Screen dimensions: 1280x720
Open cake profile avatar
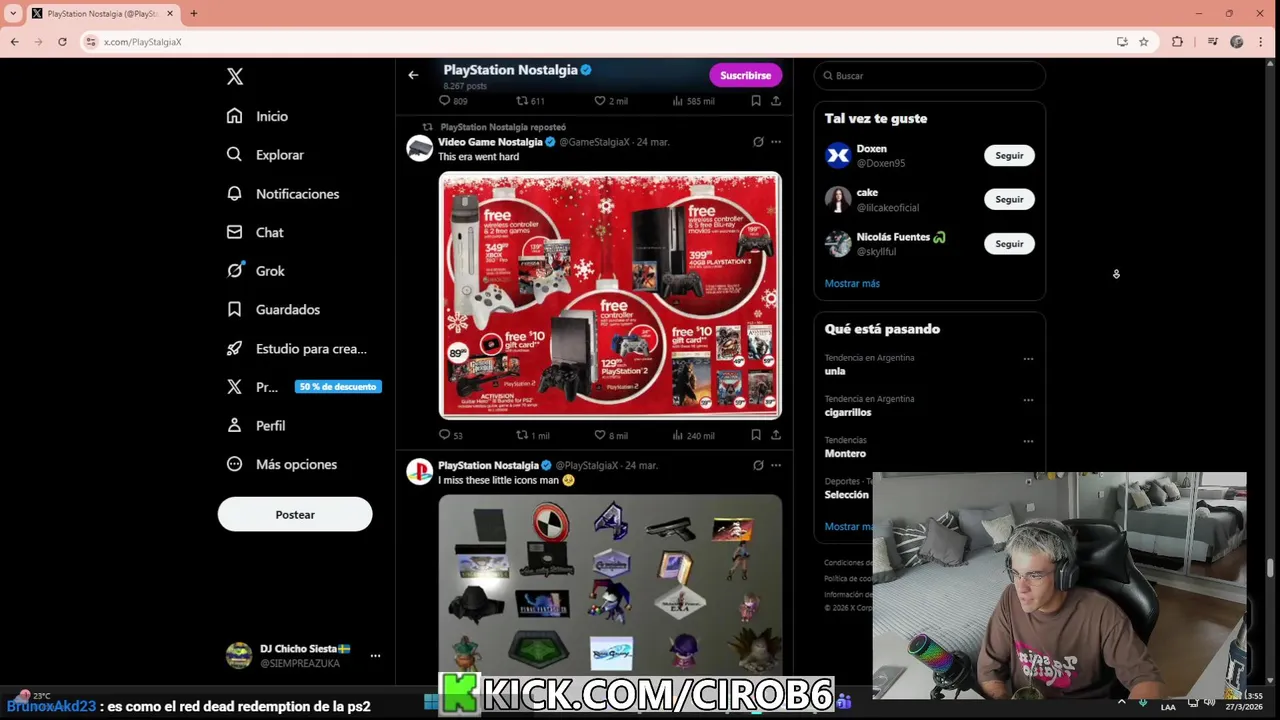click(x=838, y=199)
